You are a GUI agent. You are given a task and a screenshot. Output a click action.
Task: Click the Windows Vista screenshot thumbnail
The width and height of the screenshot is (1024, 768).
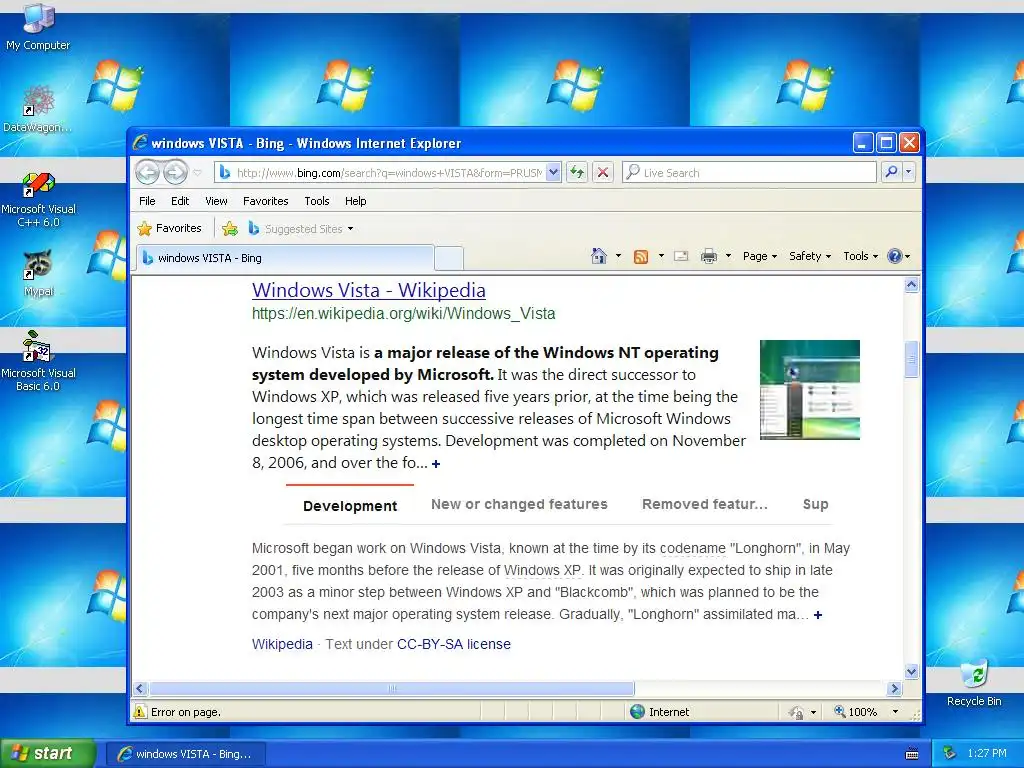pyautogui.click(x=810, y=390)
